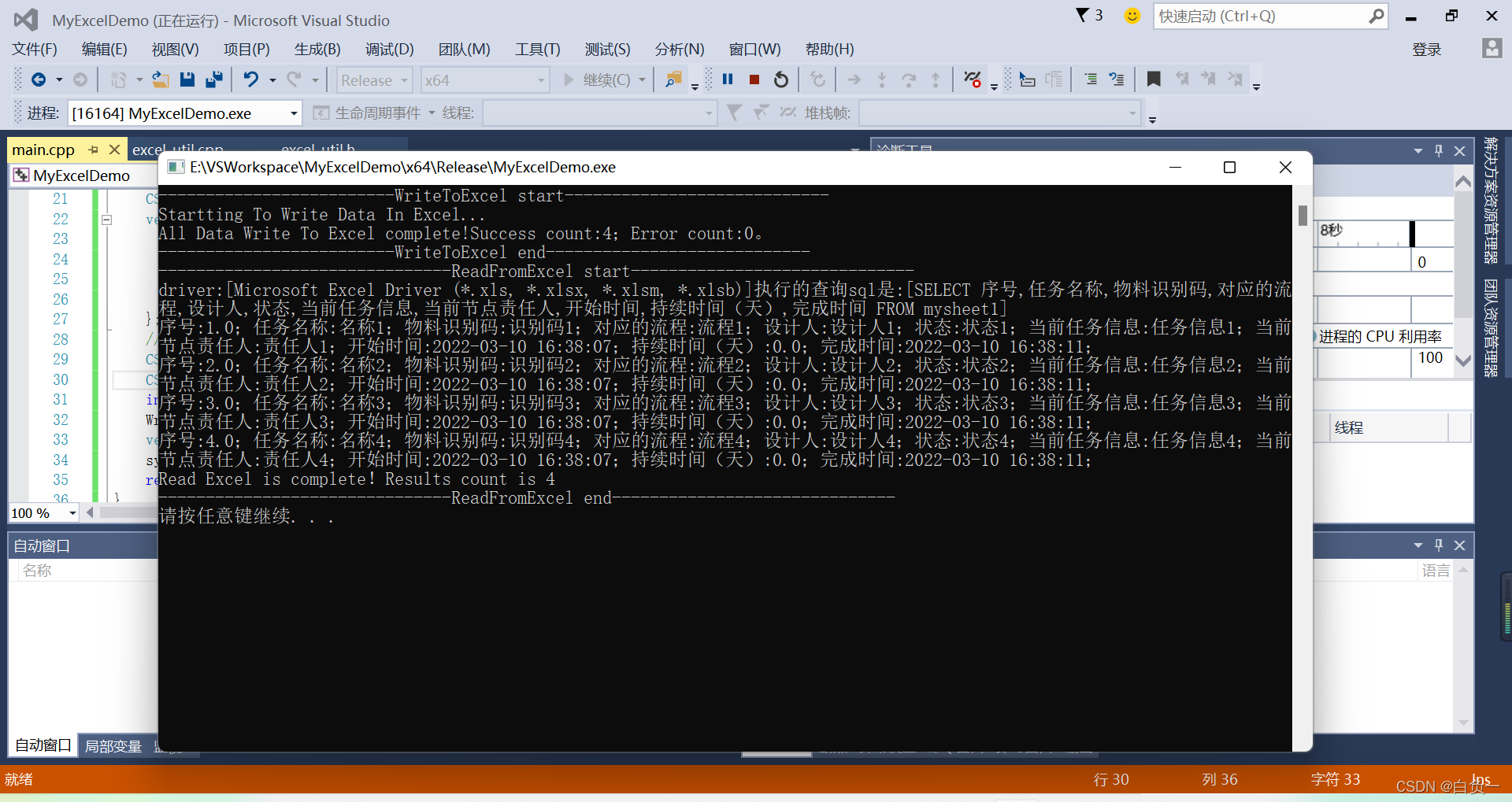
Task: Click the 名称 column header in autos window
Action: point(37,571)
